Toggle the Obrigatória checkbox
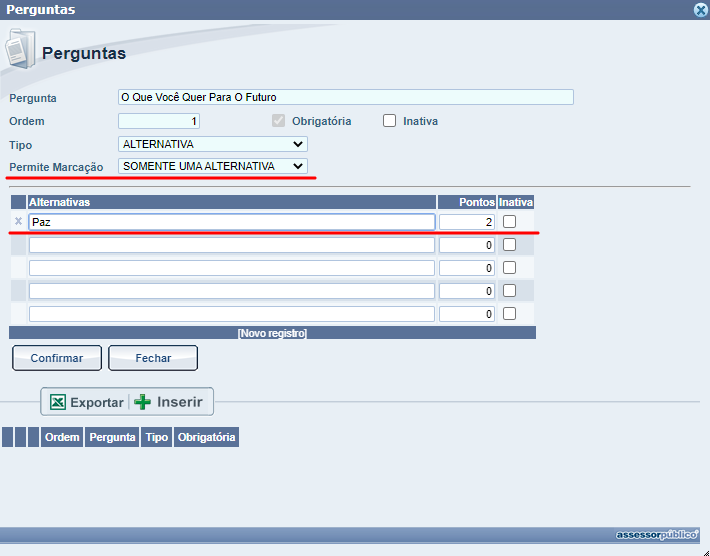 pyautogui.click(x=279, y=121)
